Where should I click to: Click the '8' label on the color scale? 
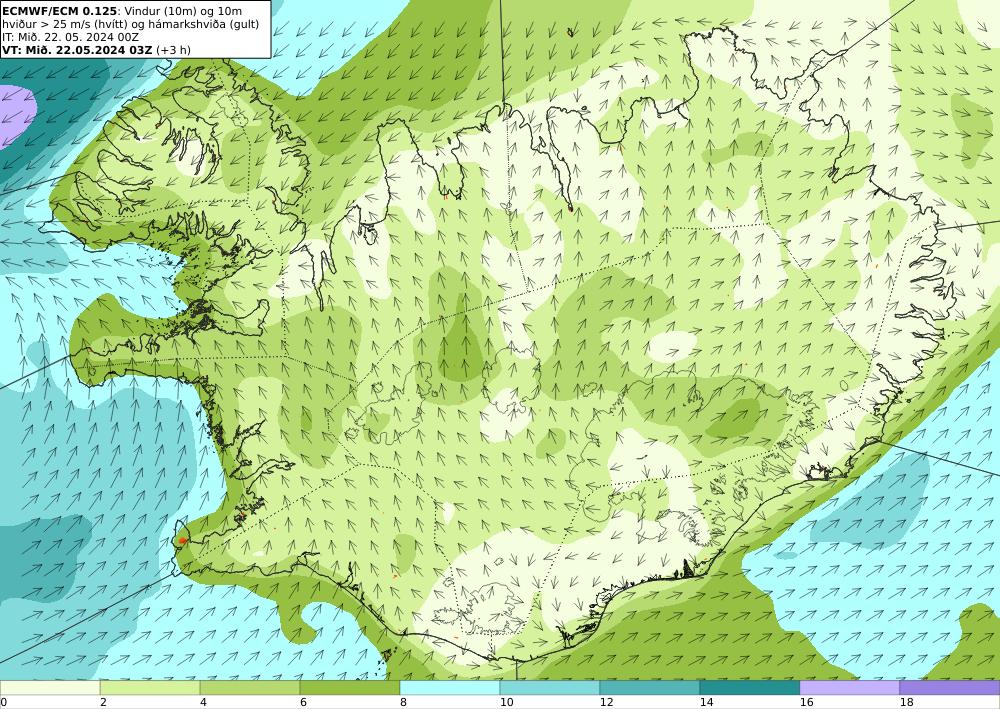403,702
